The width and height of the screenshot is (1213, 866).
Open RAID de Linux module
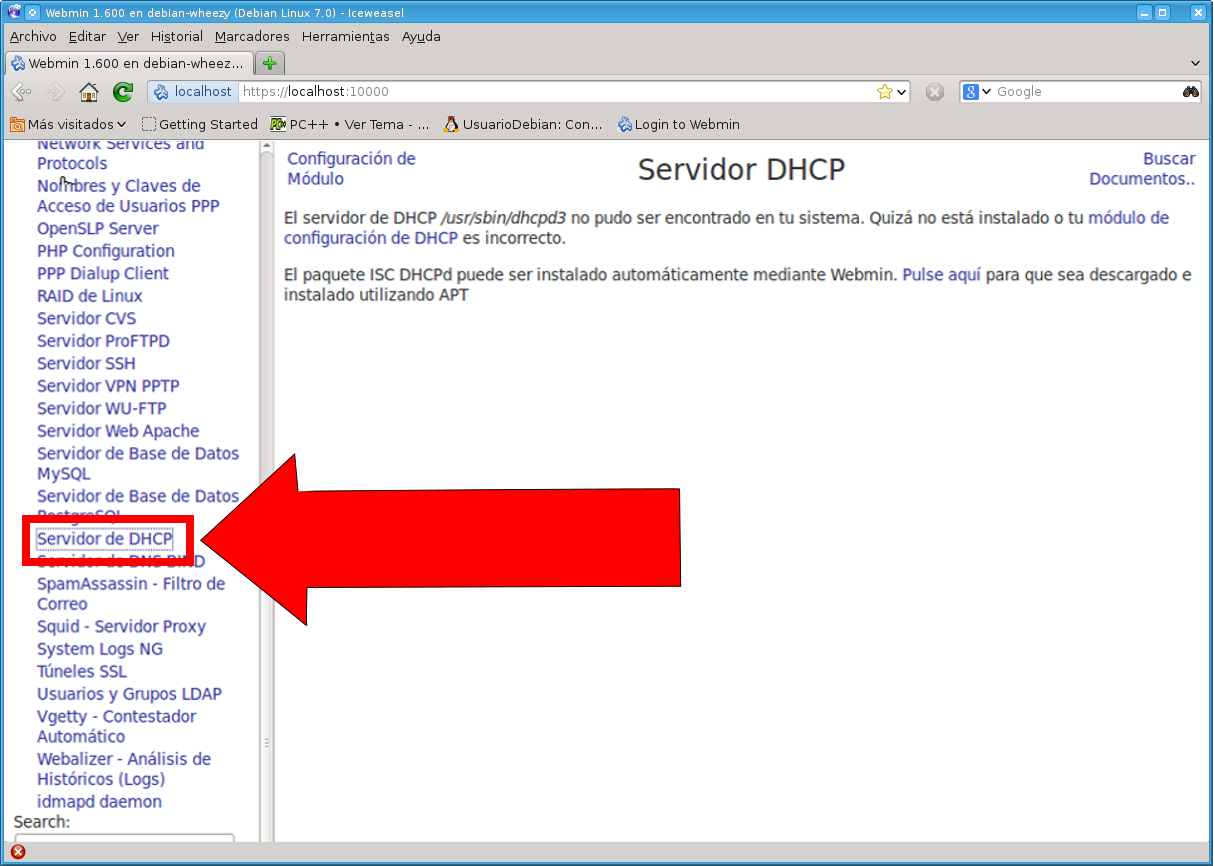click(x=90, y=296)
